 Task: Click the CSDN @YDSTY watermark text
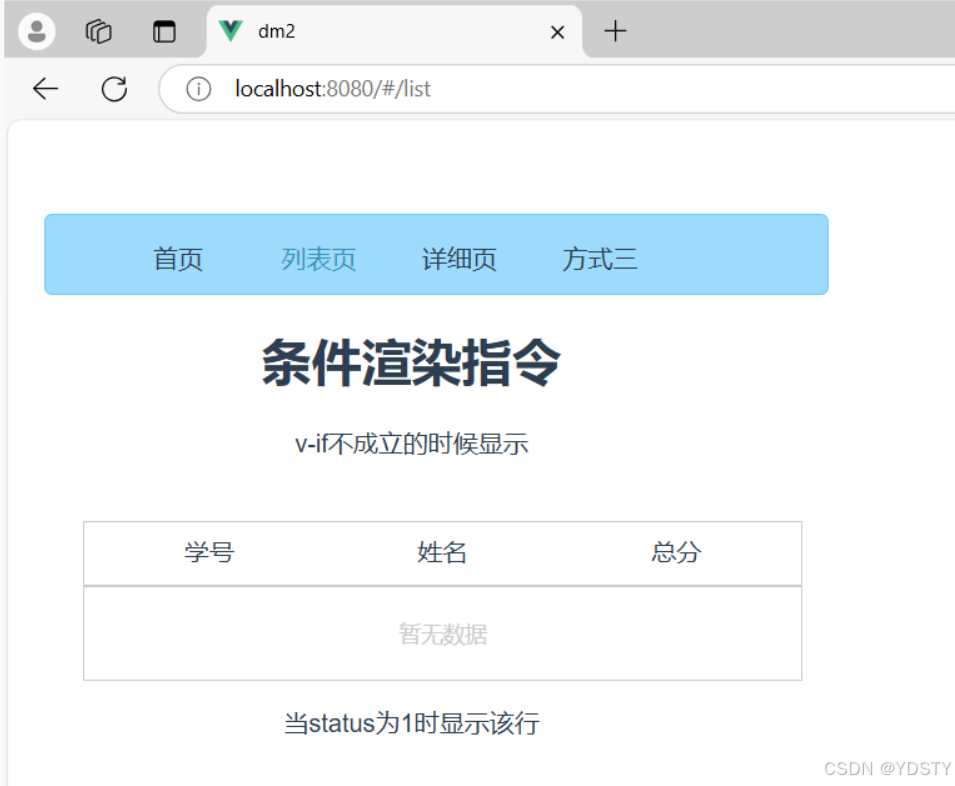click(884, 768)
